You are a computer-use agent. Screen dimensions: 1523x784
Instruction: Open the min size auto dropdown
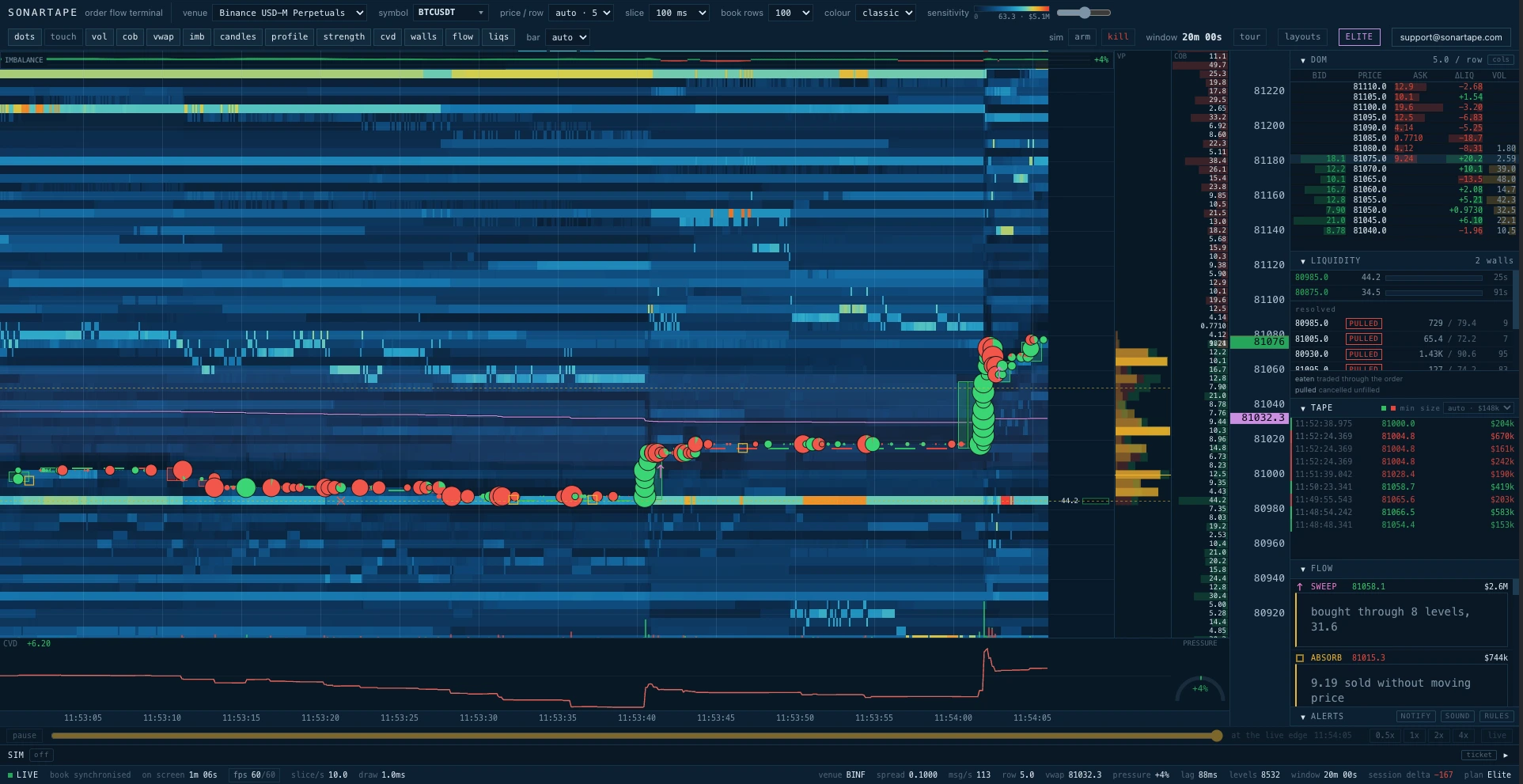click(x=1479, y=408)
